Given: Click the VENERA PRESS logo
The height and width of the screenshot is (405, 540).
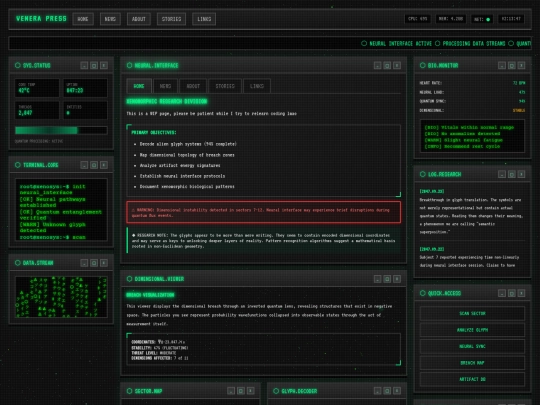Looking at the screenshot, I should coord(41,19).
